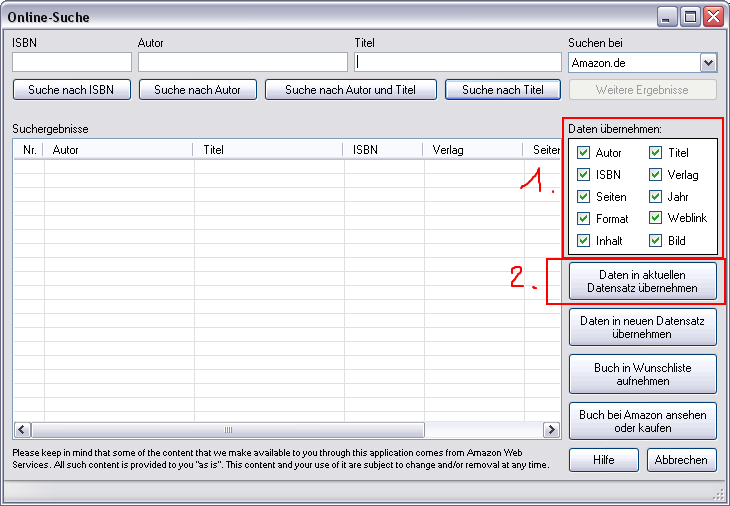The height and width of the screenshot is (506, 730).
Task: Click Daten in neuen Datensatz übernehmen
Action: (x=642, y=327)
